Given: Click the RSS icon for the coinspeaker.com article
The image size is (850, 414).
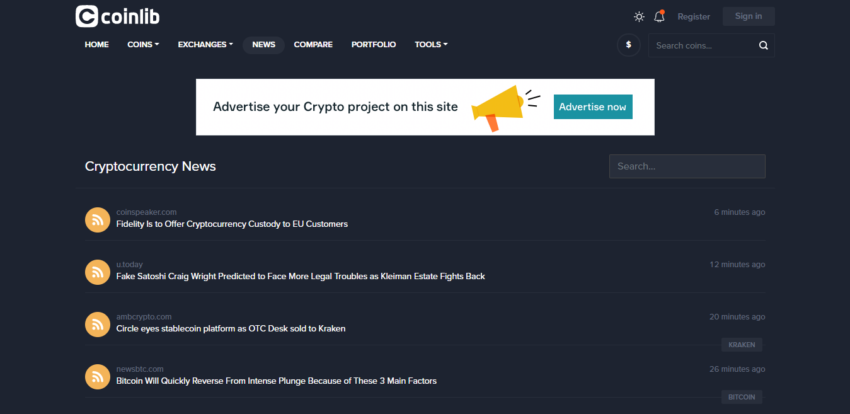Looking at the screenshot, I should [98, 219].
